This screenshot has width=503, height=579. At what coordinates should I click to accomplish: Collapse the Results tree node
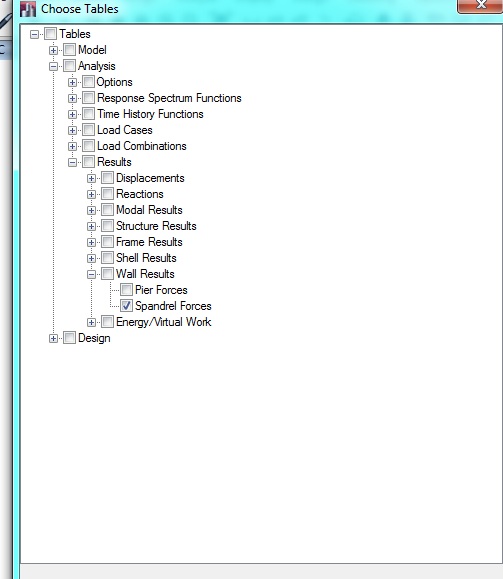tap(72, 162)
